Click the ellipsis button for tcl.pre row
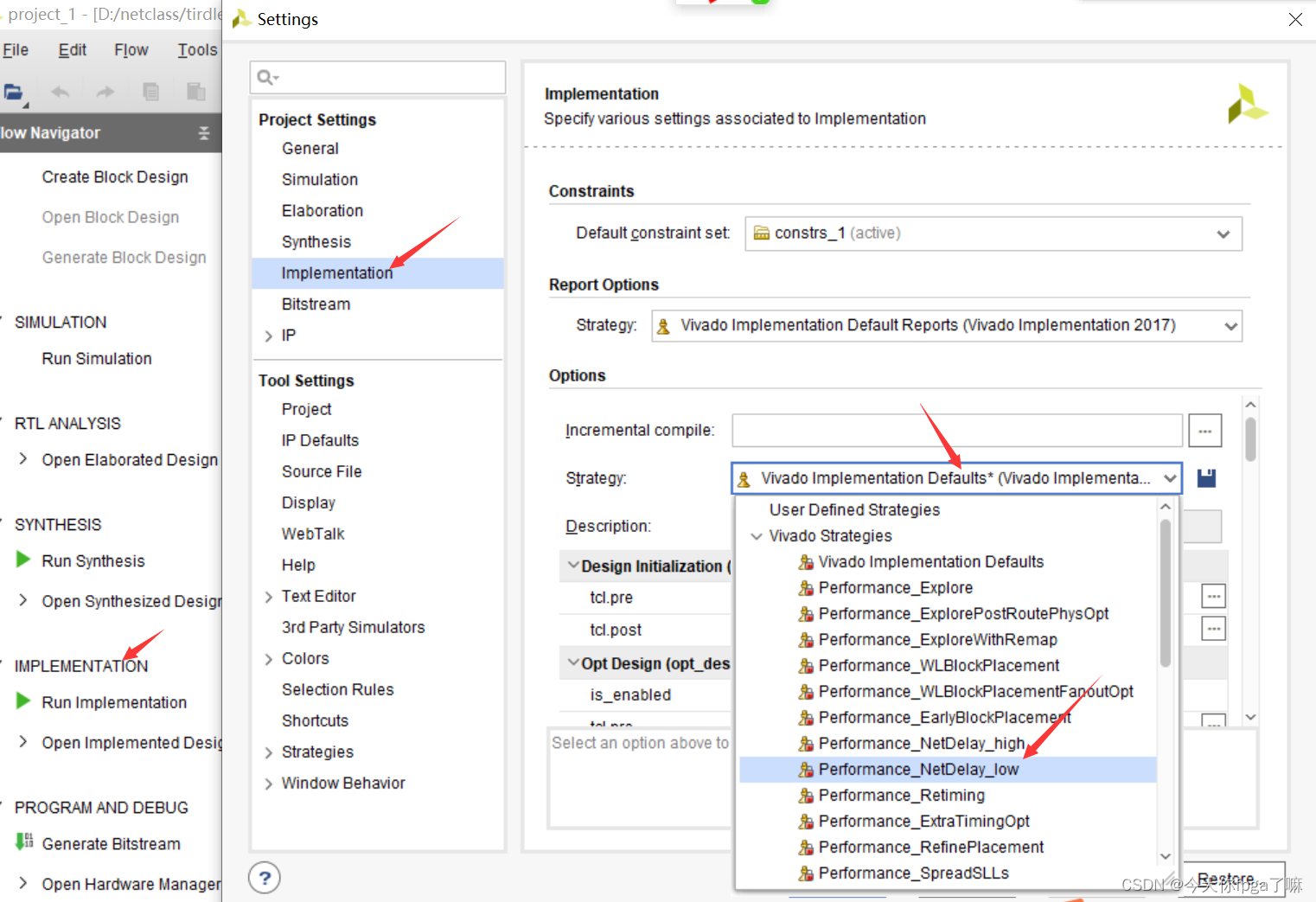The height and width of the screenshot is (902, 1316). pos(1214,596)
